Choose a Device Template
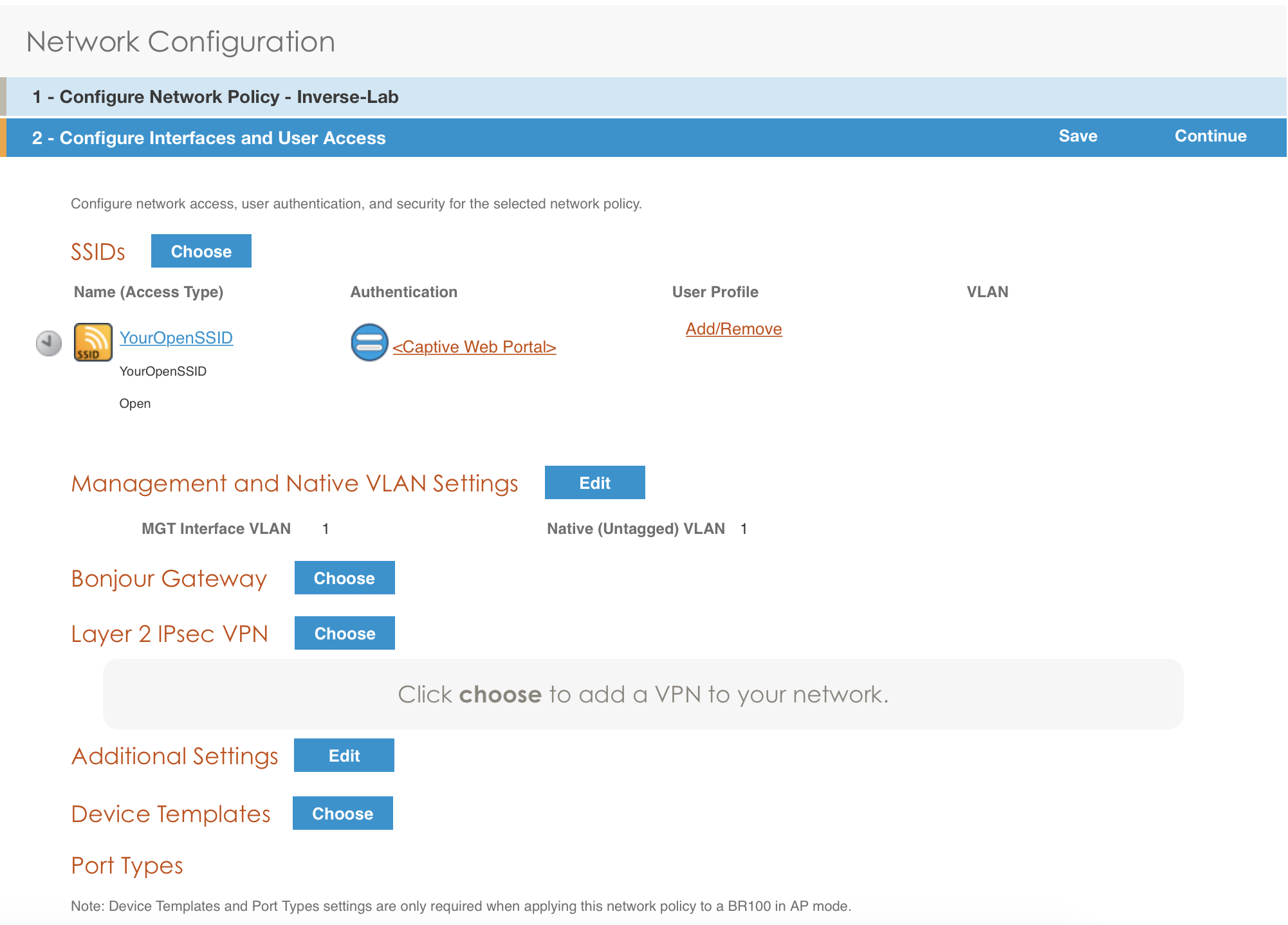1288x925 pixels. tap(342, 813)
